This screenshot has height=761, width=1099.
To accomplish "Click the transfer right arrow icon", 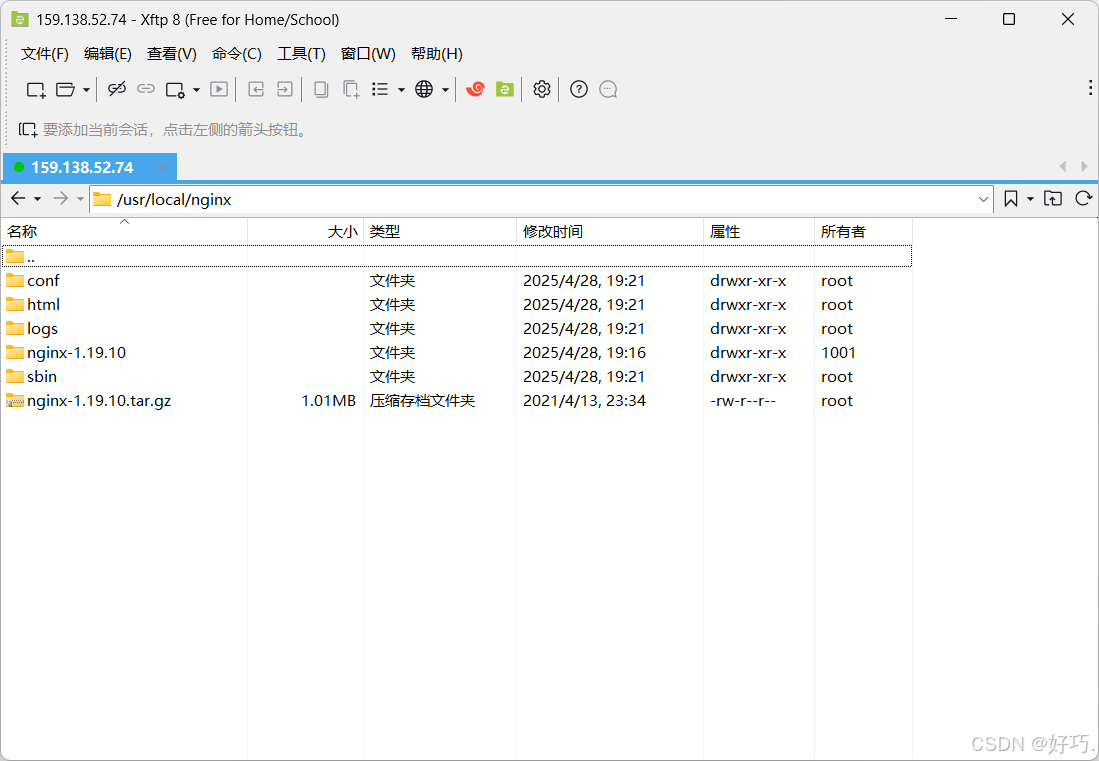I will [x=285, y=89].
